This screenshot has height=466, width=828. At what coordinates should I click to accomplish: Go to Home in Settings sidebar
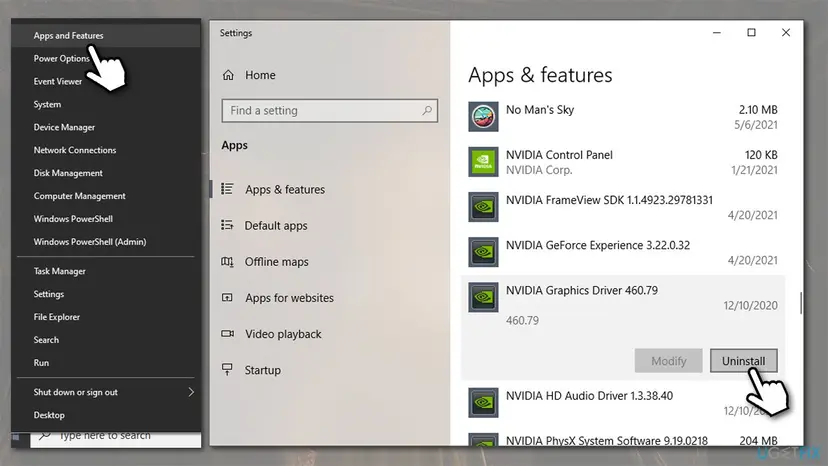(260, 75)
